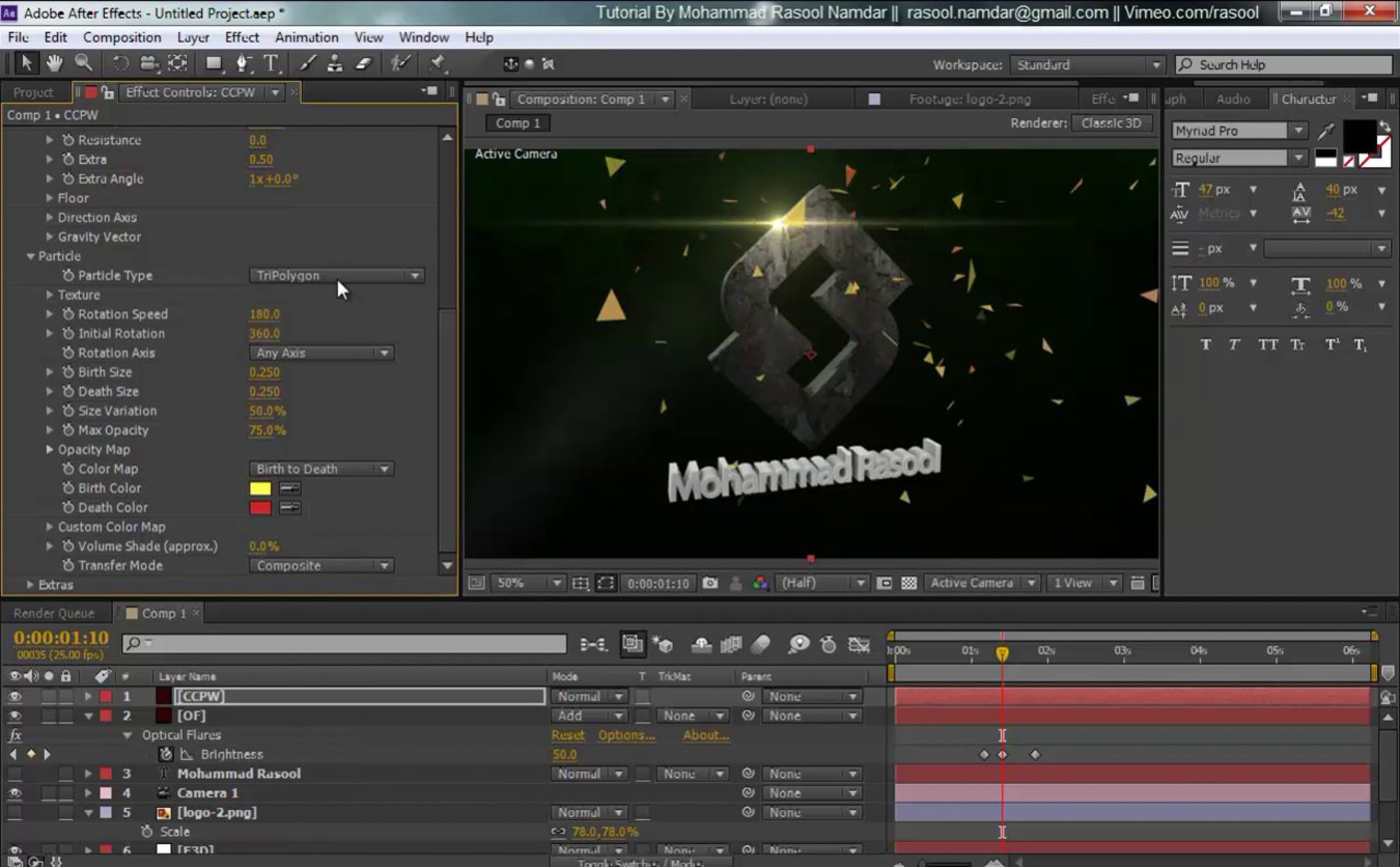Image resolution: width=1400 pixels, height=867 pixels.
Task: Hide the CCPW layer eye toggle
Action: click(x=15, y=696)
